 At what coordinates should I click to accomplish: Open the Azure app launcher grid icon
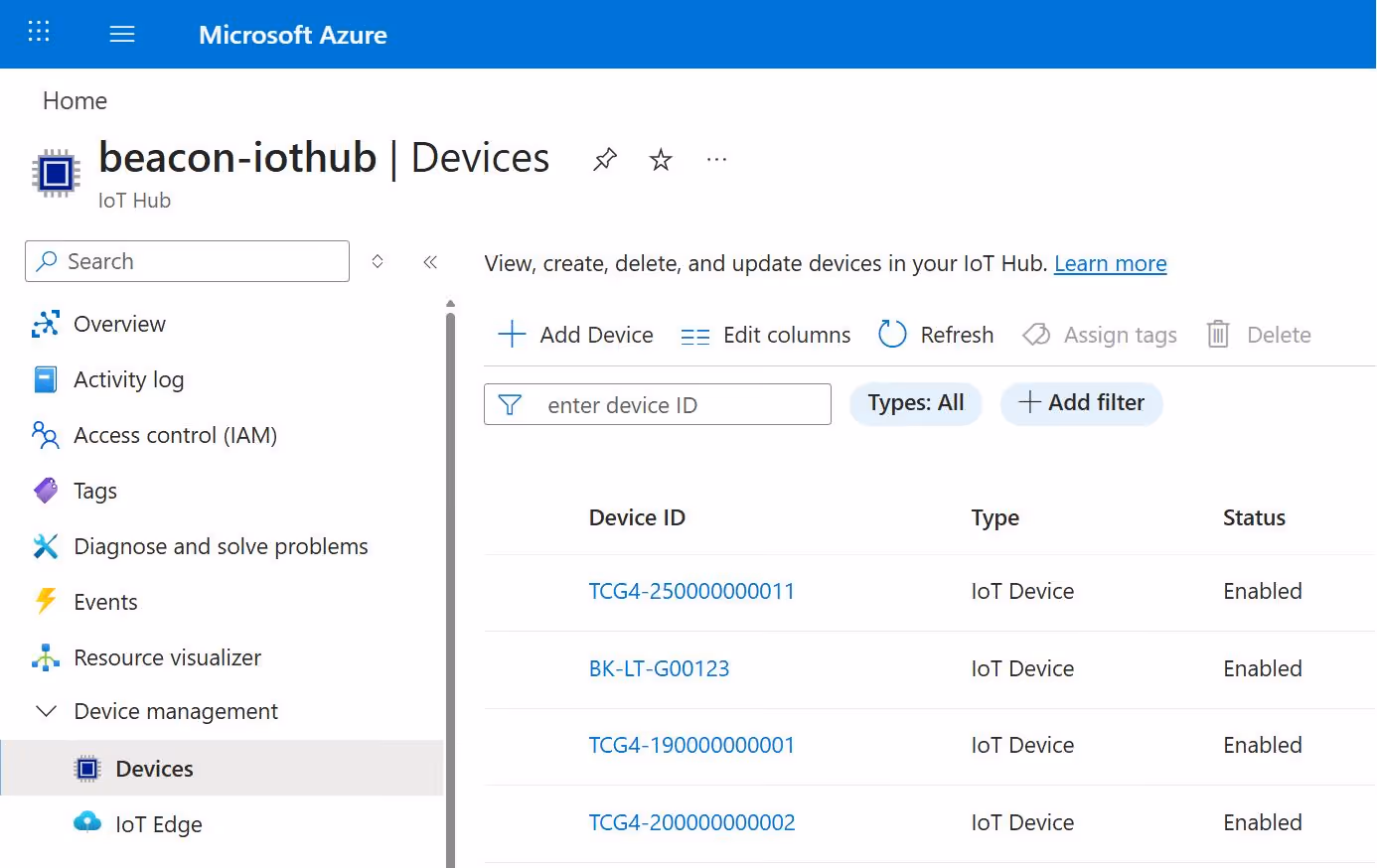pos(39,32)
